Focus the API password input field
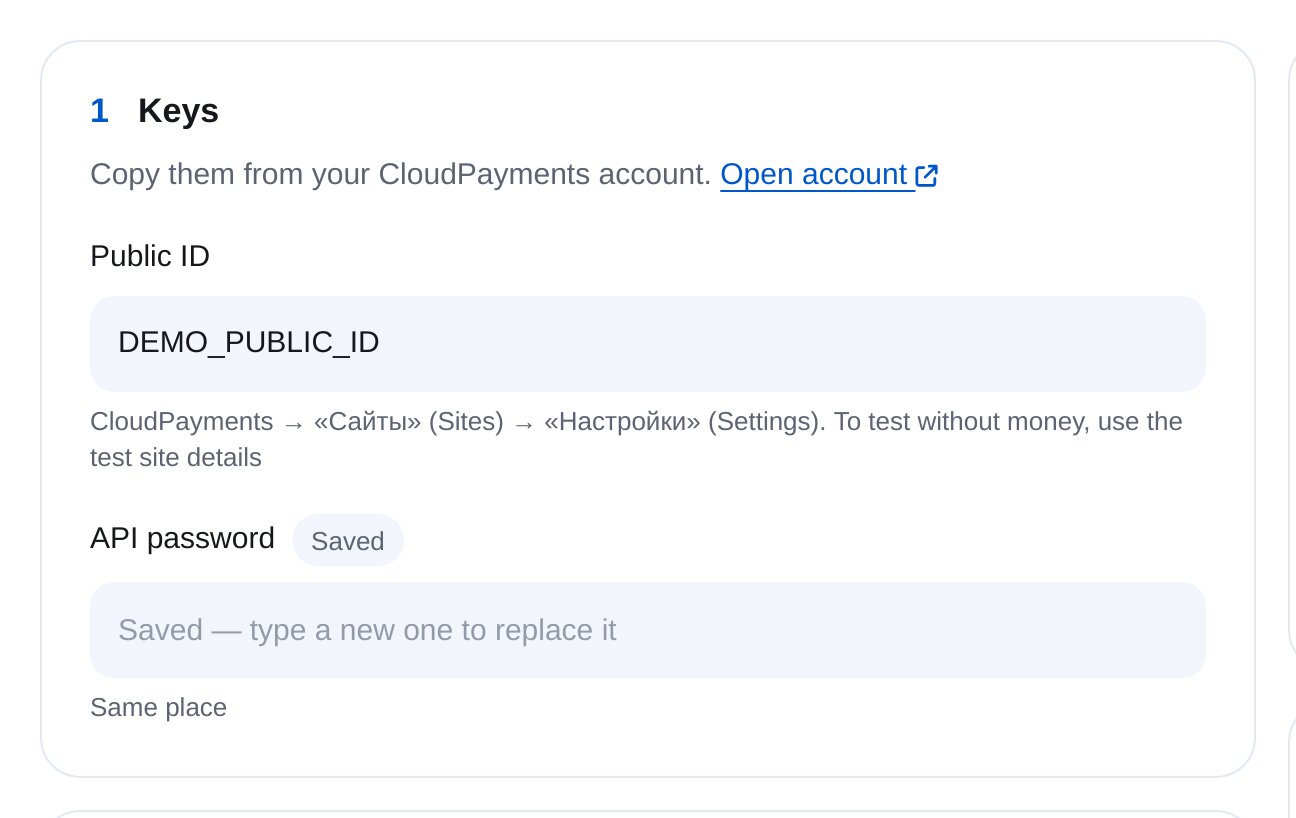Image resolution: width=1296 pixels, height=818 pixels. pos(648,630)
